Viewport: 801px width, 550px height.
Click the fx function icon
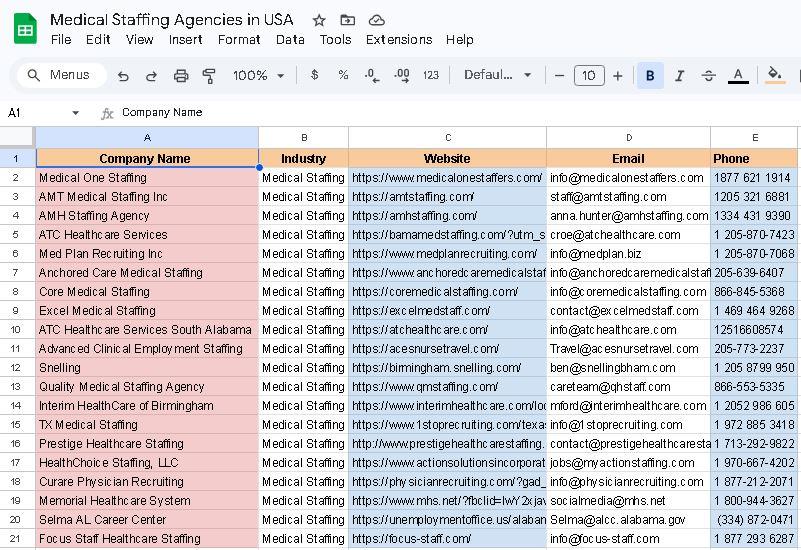(107, 113)
